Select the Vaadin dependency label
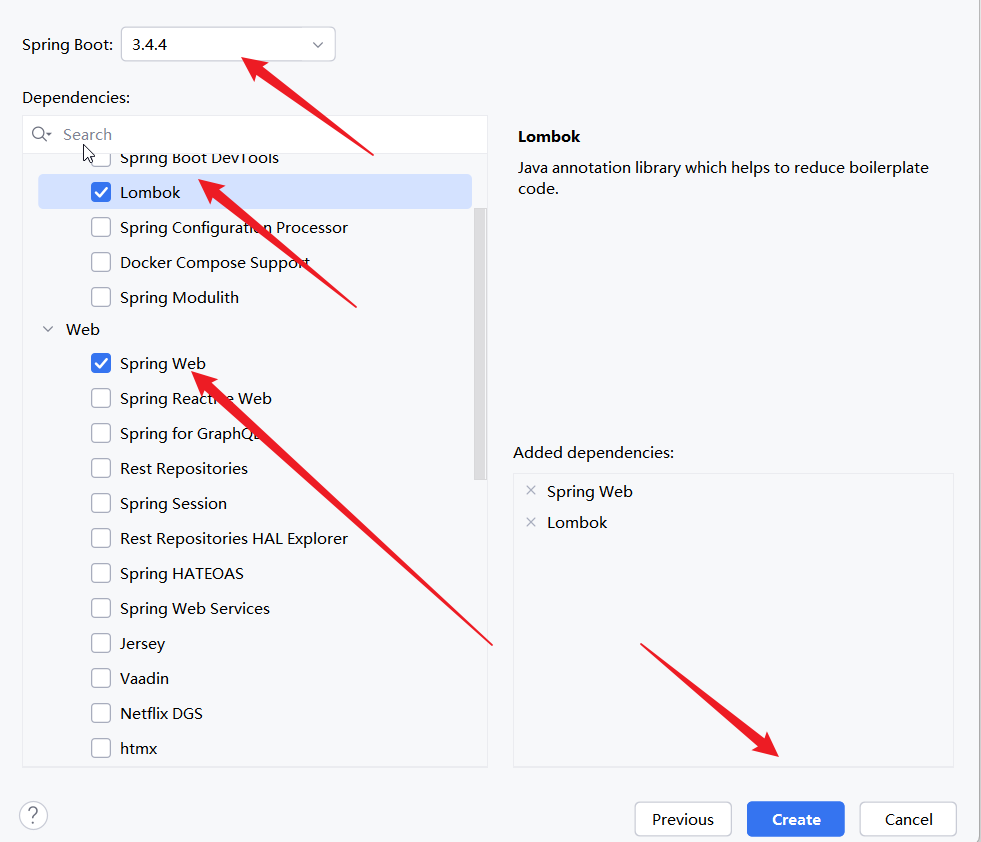 click(x=145, y=679)
